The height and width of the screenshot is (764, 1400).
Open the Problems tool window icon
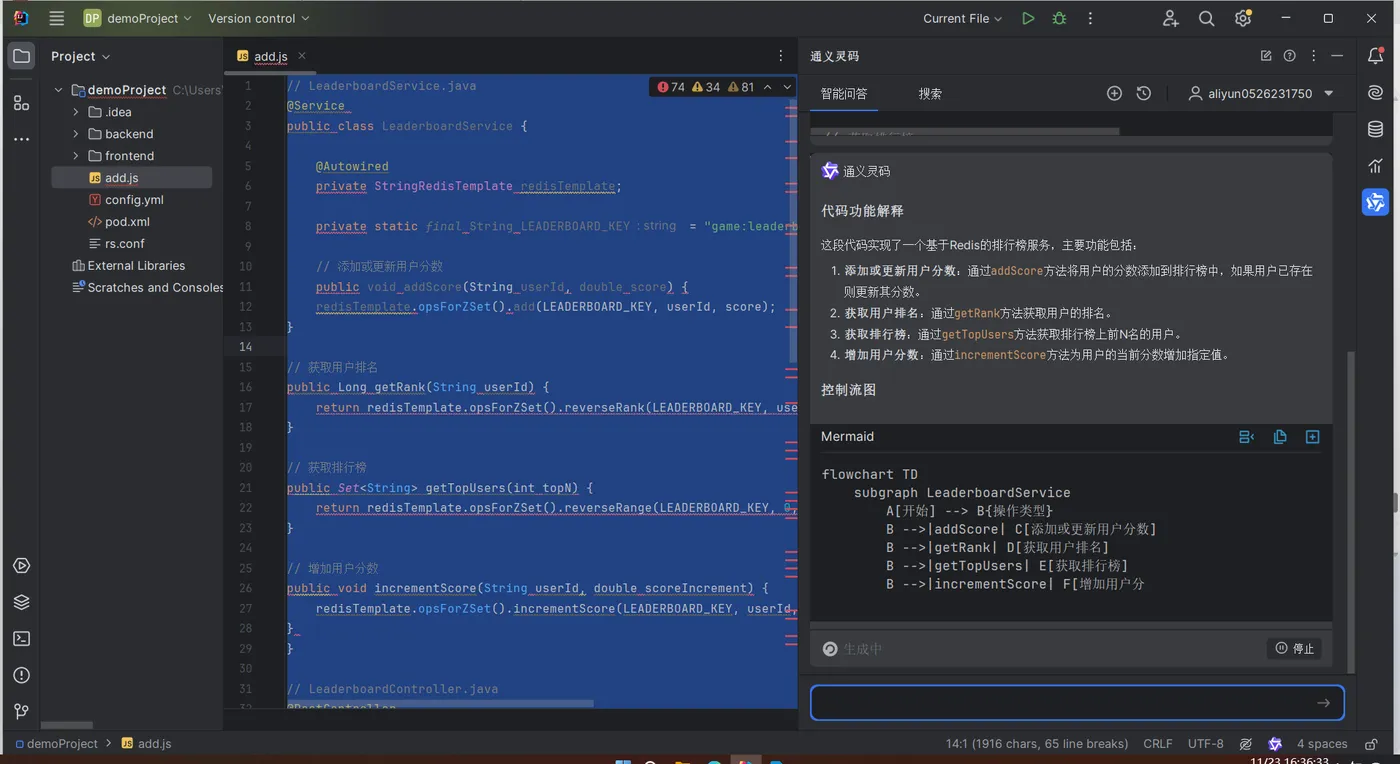pyautogui.click(x=21, y=675)
